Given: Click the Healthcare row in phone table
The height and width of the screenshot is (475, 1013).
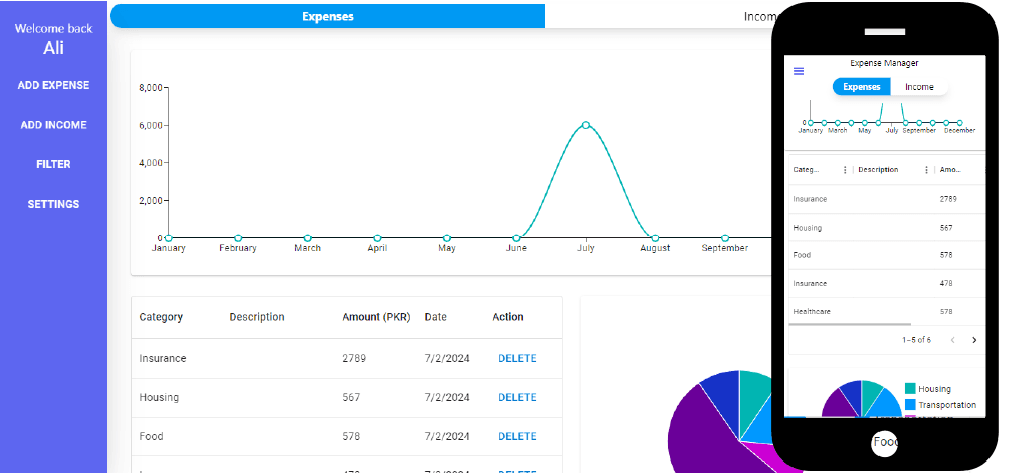Looking at the screenshot, I should click(x=886, y=311).
